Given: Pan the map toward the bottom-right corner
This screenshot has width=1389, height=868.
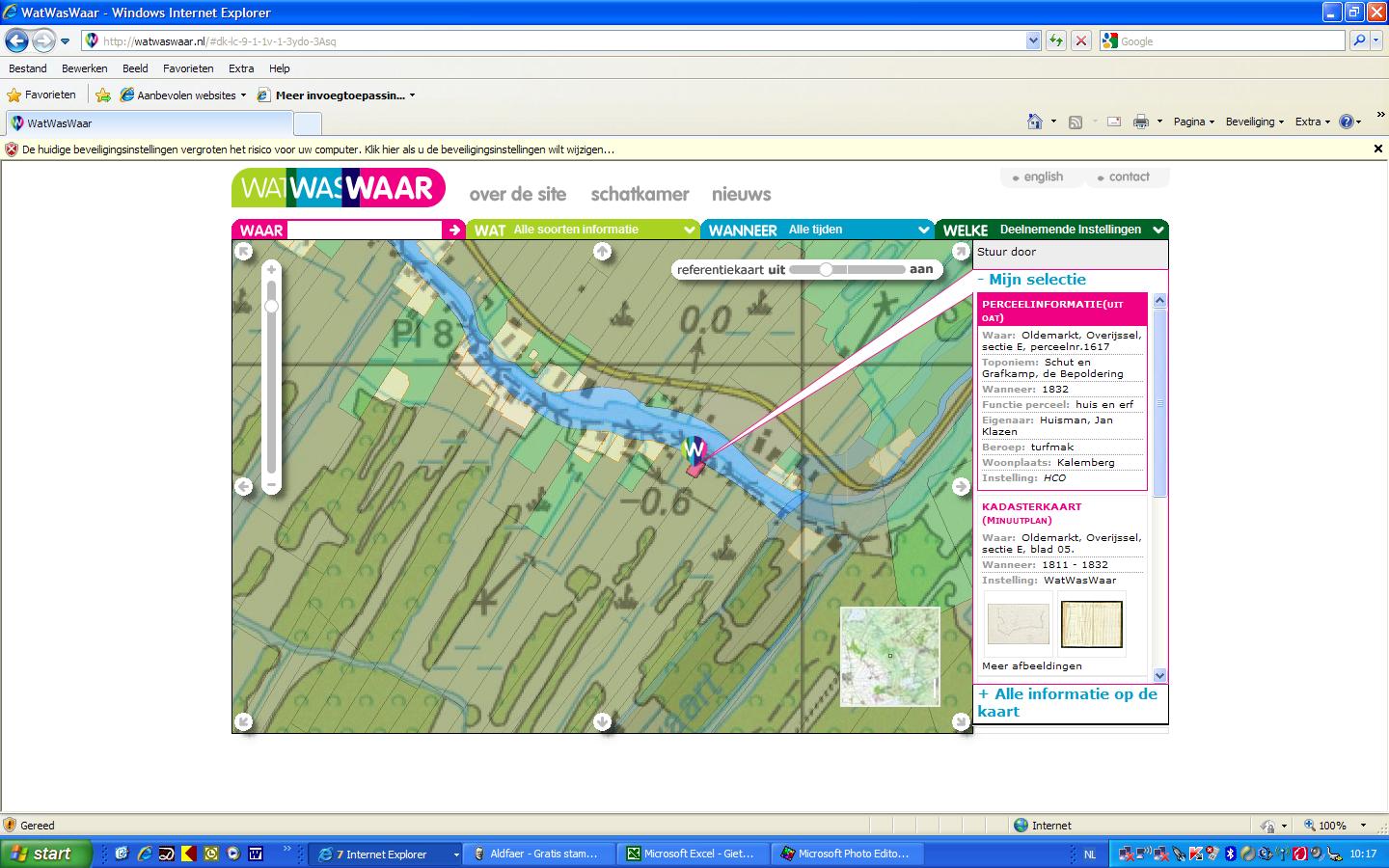Looking at the screenshot, I should 961,721.
